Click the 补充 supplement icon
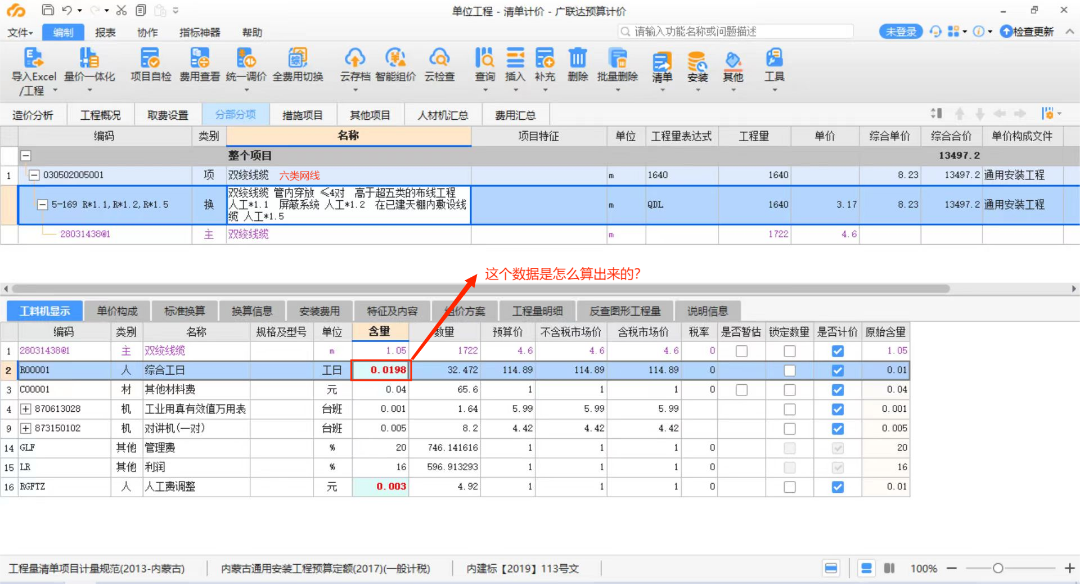The image size is (1080, 584). [x=545, y=57]
